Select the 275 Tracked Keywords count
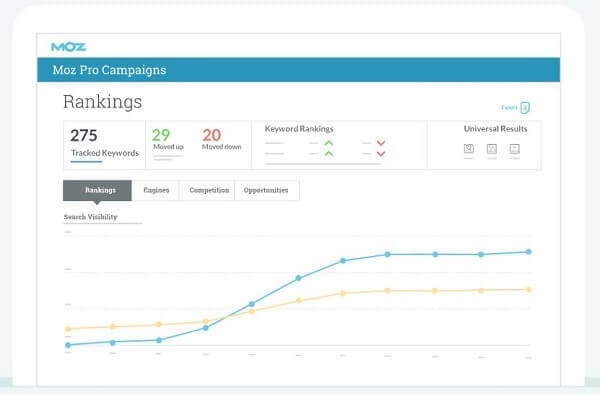The image size is (600, 395). (x=84, y=135)
